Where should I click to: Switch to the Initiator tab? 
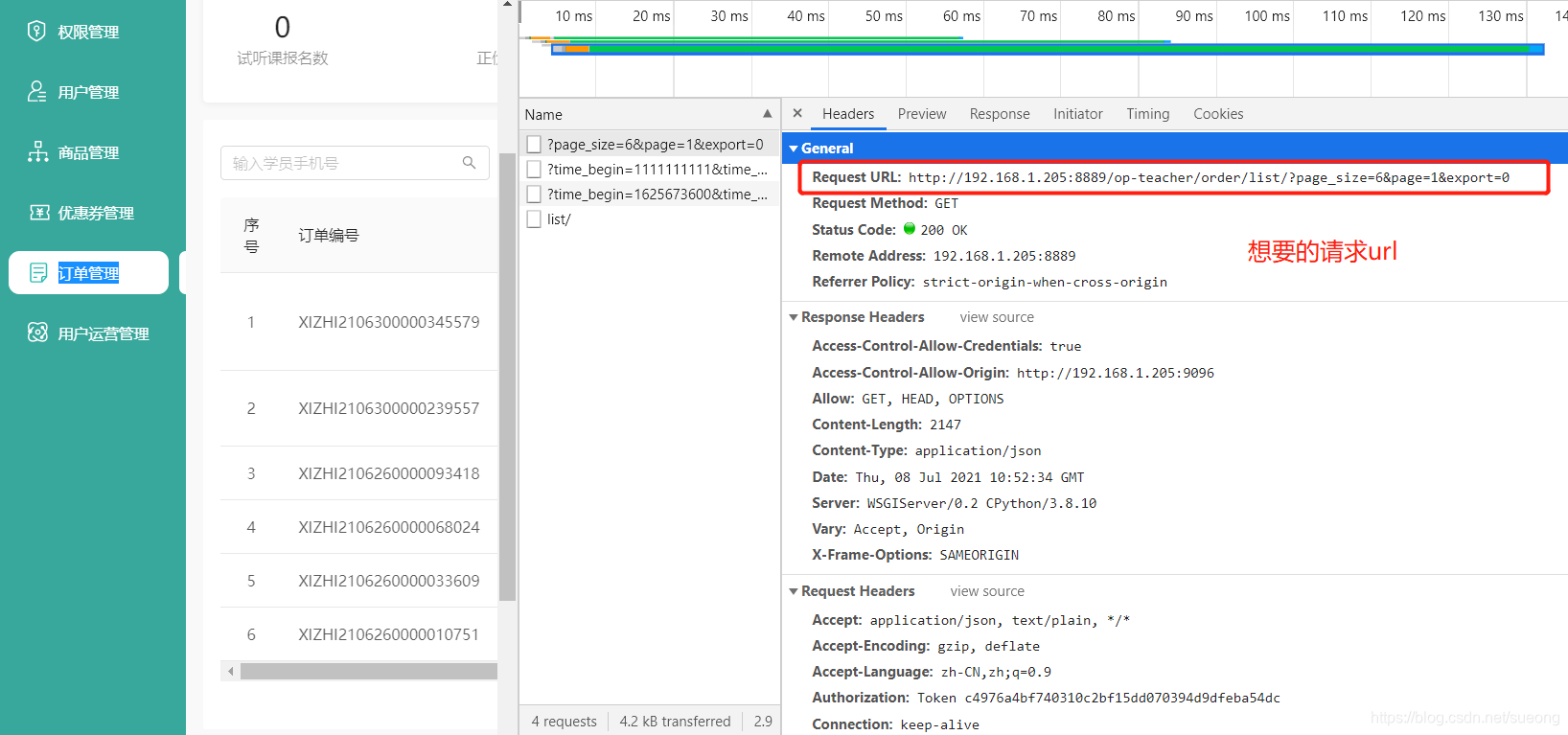point(1078,114)
